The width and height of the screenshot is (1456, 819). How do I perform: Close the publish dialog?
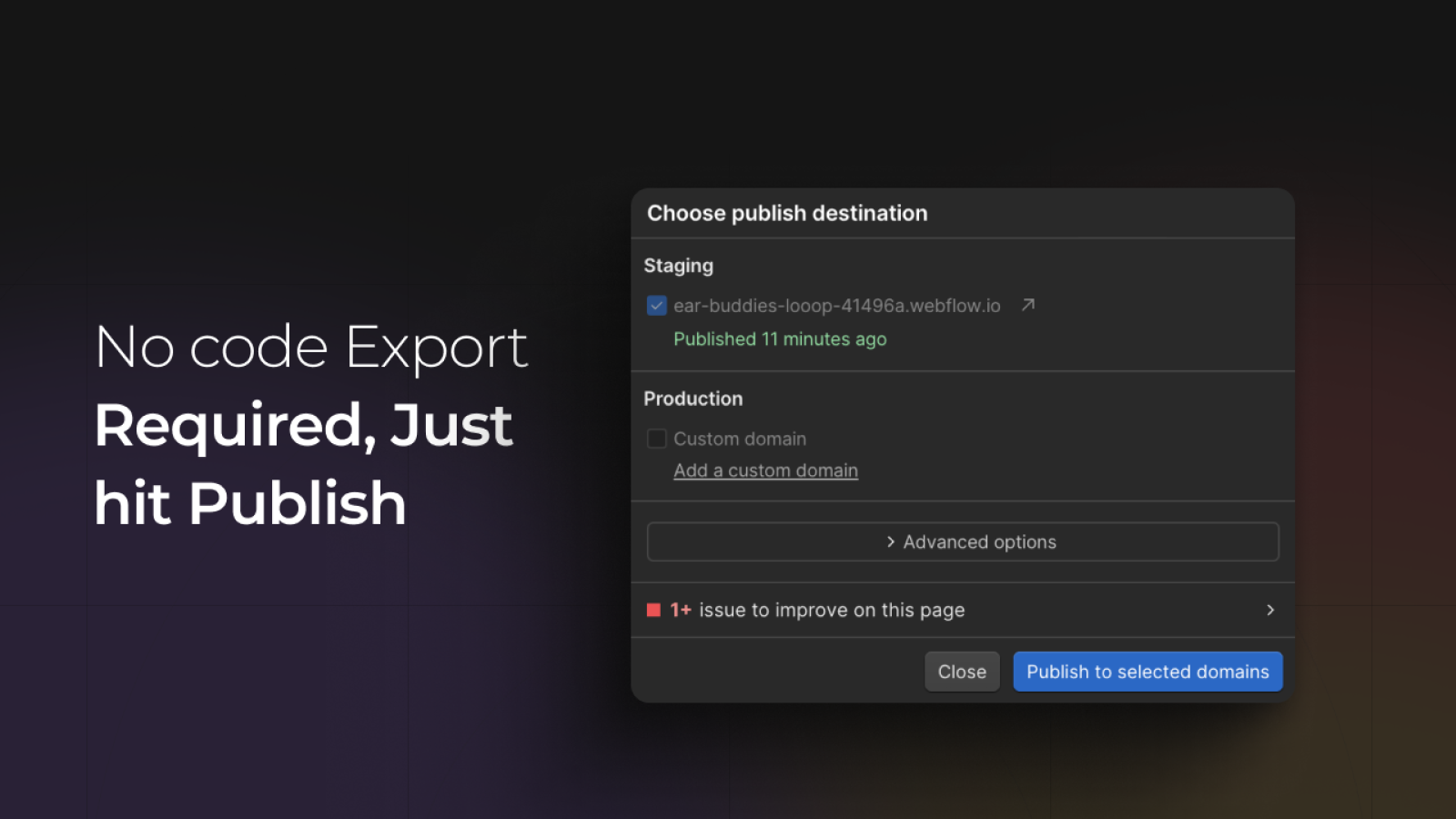point(962,672)
